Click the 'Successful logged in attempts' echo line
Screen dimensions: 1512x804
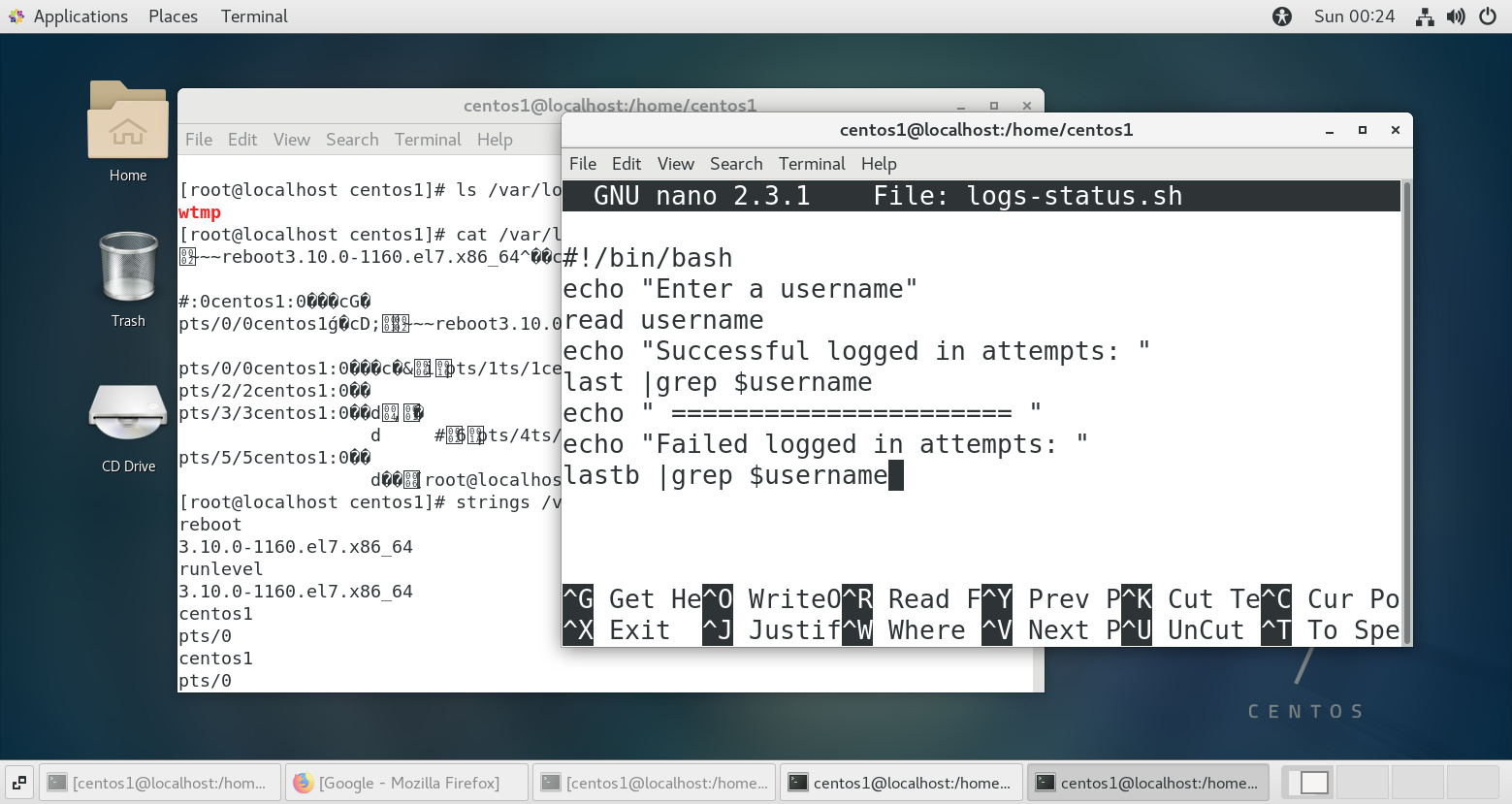[856, 351]
